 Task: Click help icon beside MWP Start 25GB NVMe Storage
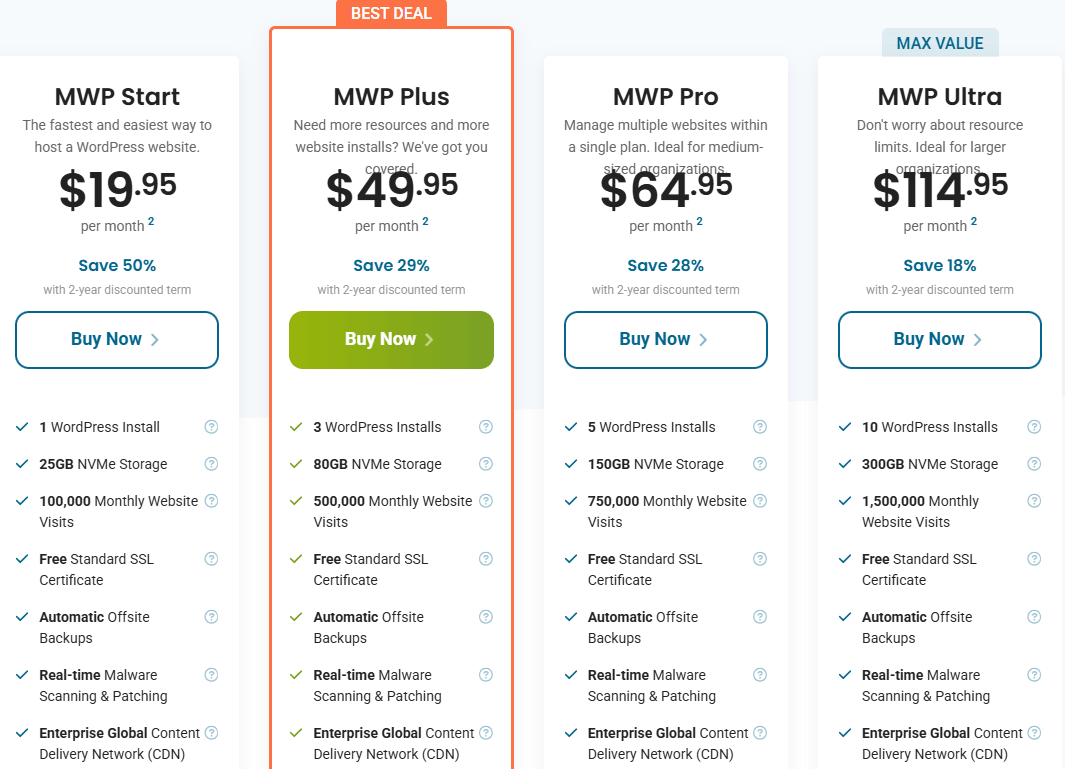211,464
